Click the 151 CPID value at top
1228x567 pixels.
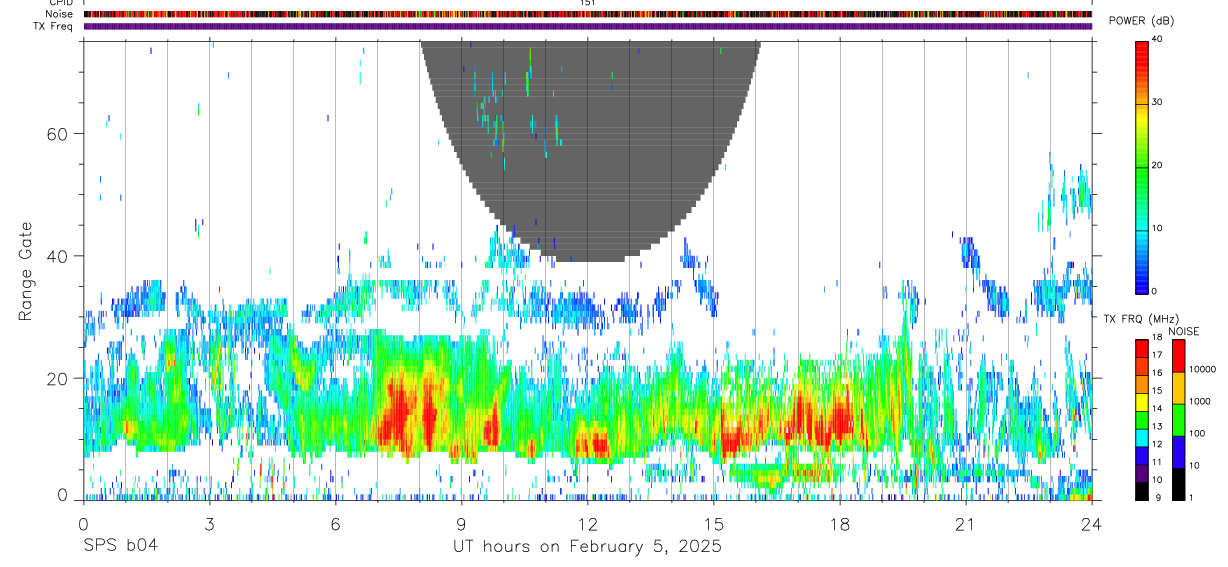pos(587,3)
